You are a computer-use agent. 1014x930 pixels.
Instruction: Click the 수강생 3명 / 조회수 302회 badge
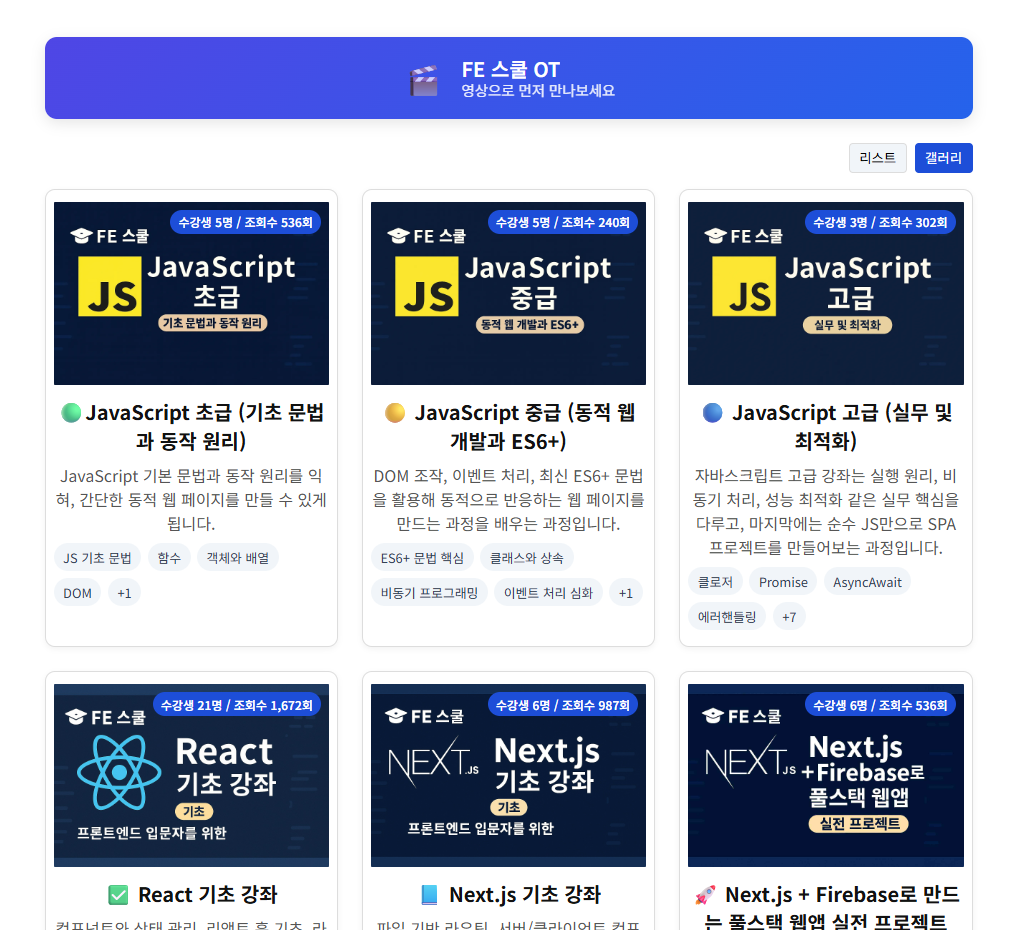point(879,222)
